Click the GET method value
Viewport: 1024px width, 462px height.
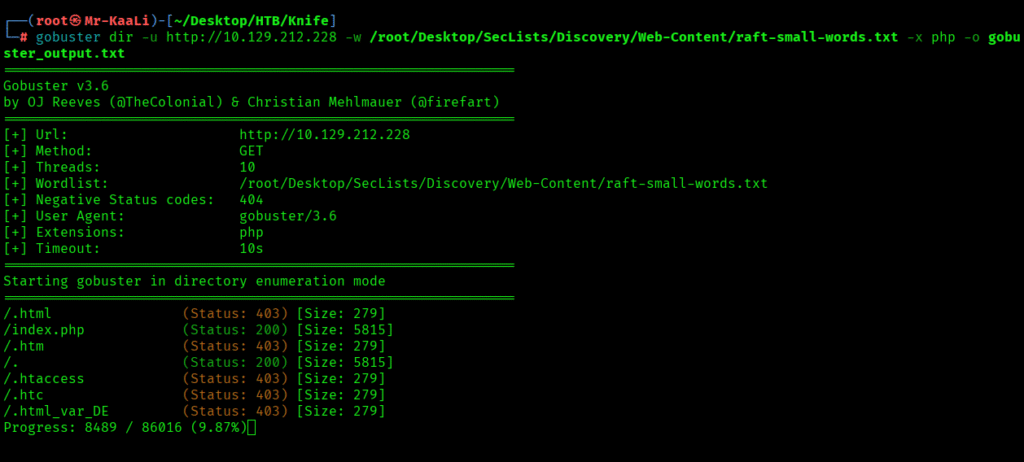pyautogui.click(x=251, y=151)
